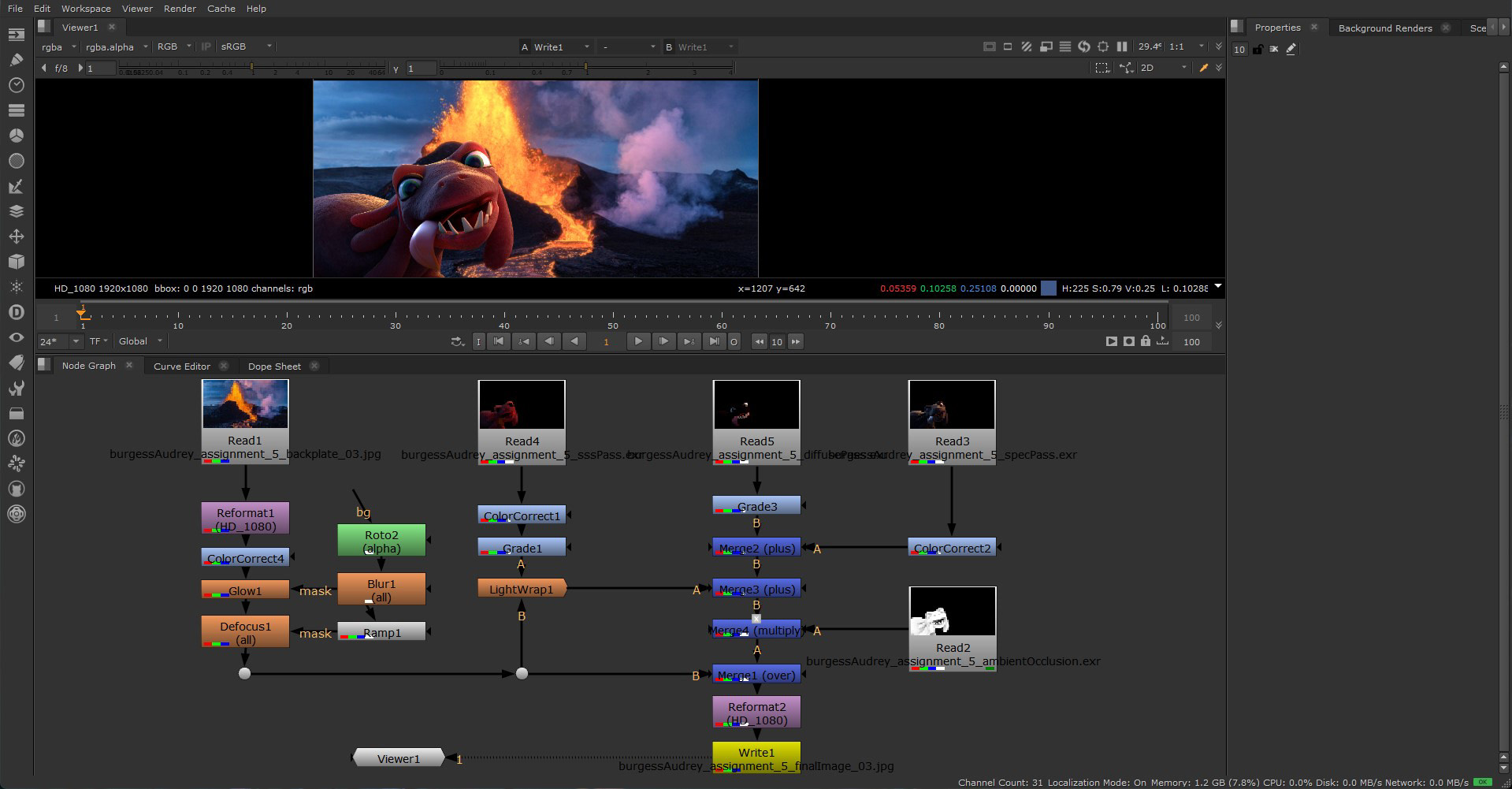Open the Merge nodes layers icon
Image resolution: width=1512 pixels, height=789 pixels.
[x=16, y=211]
